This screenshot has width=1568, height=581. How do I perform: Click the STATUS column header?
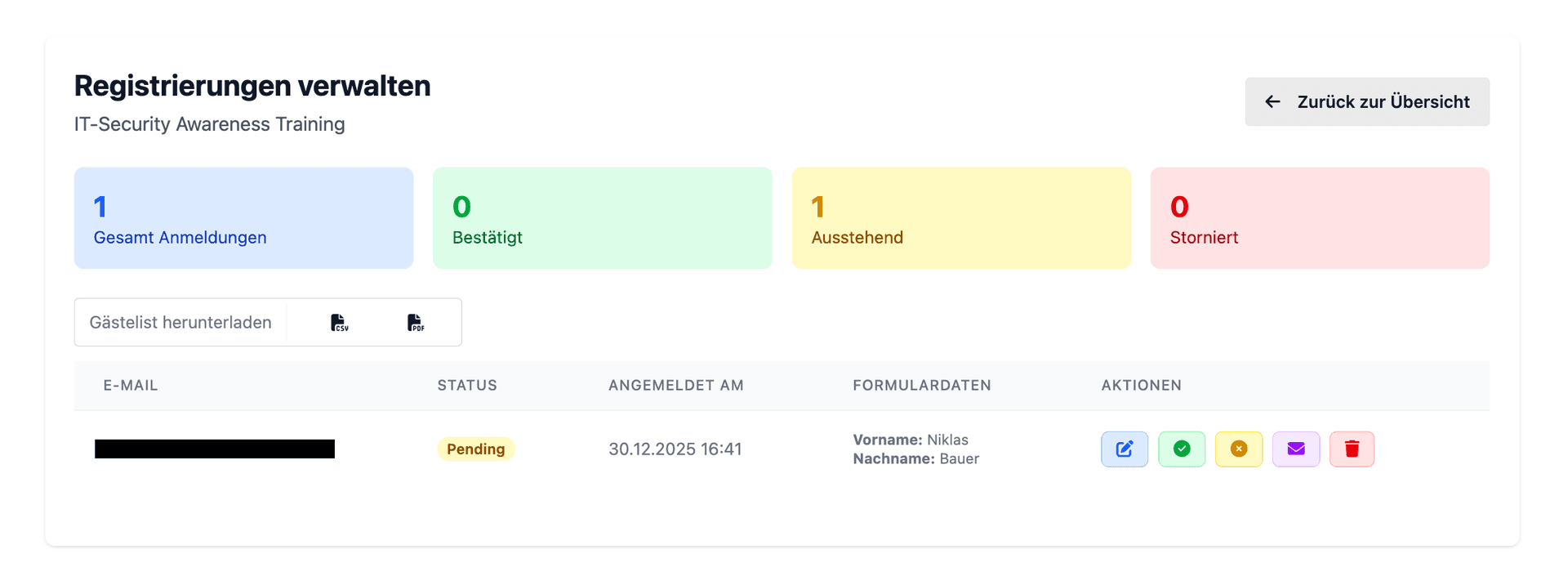[467, 386]
